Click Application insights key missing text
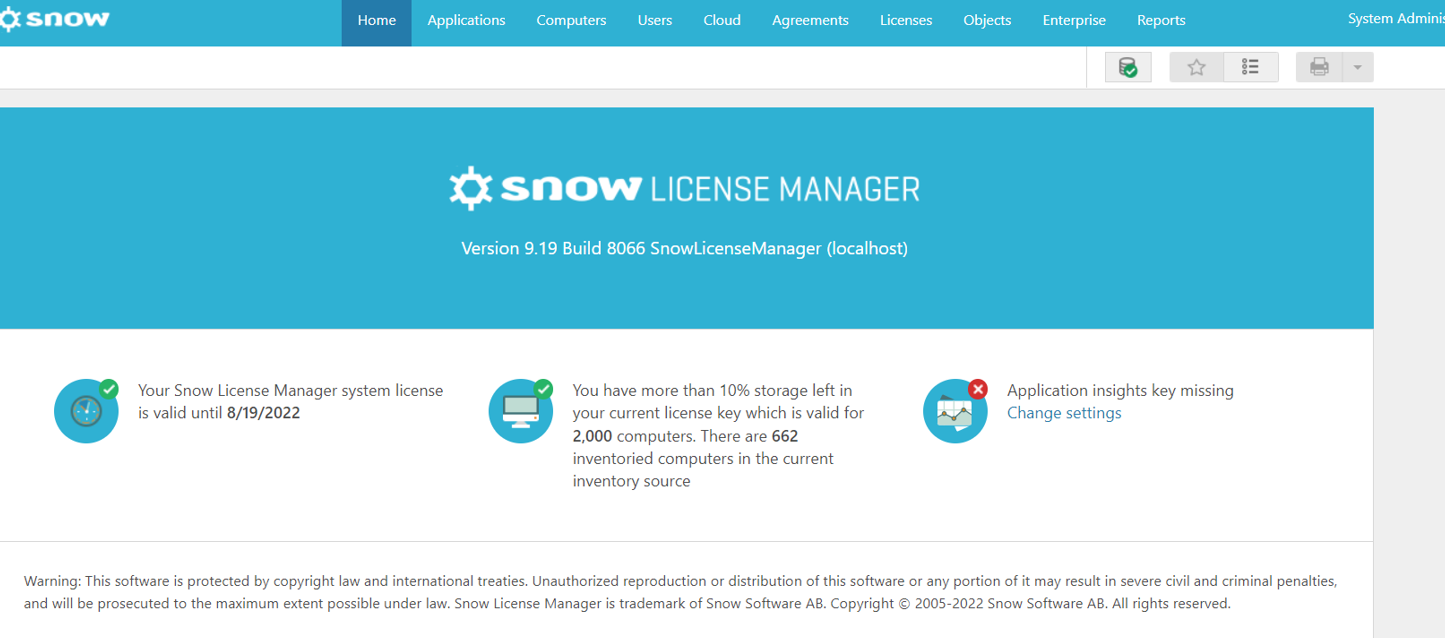The image size is (1445, 638). (x=1120, y=391)
